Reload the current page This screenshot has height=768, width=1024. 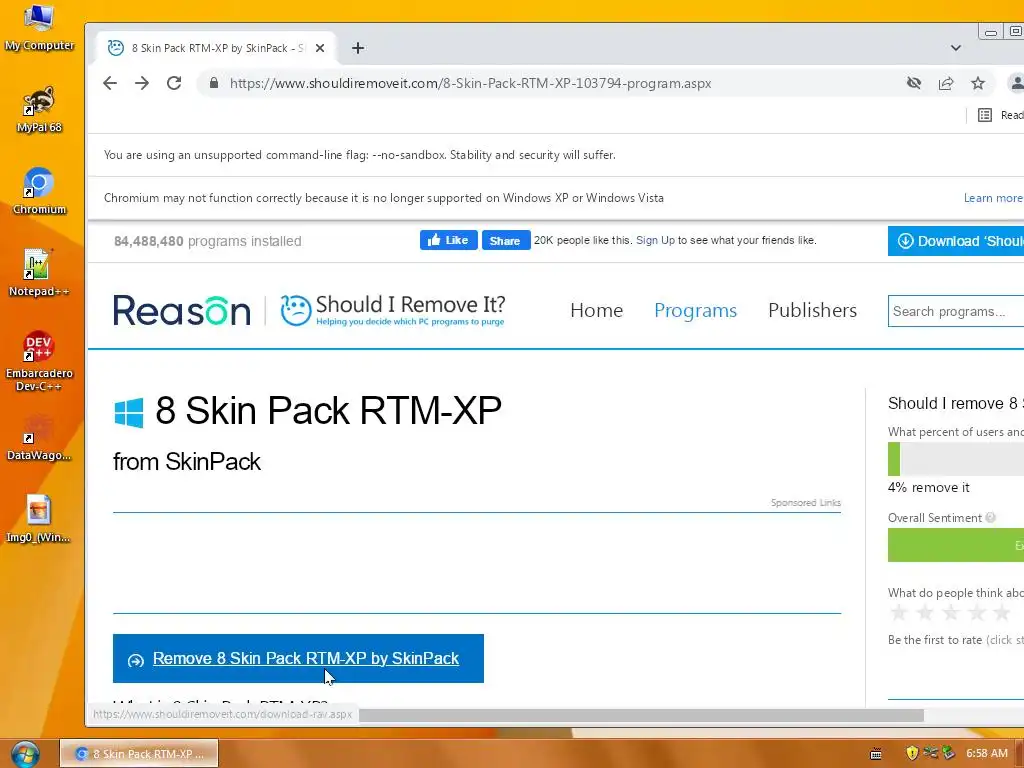(x=174, y=83)
